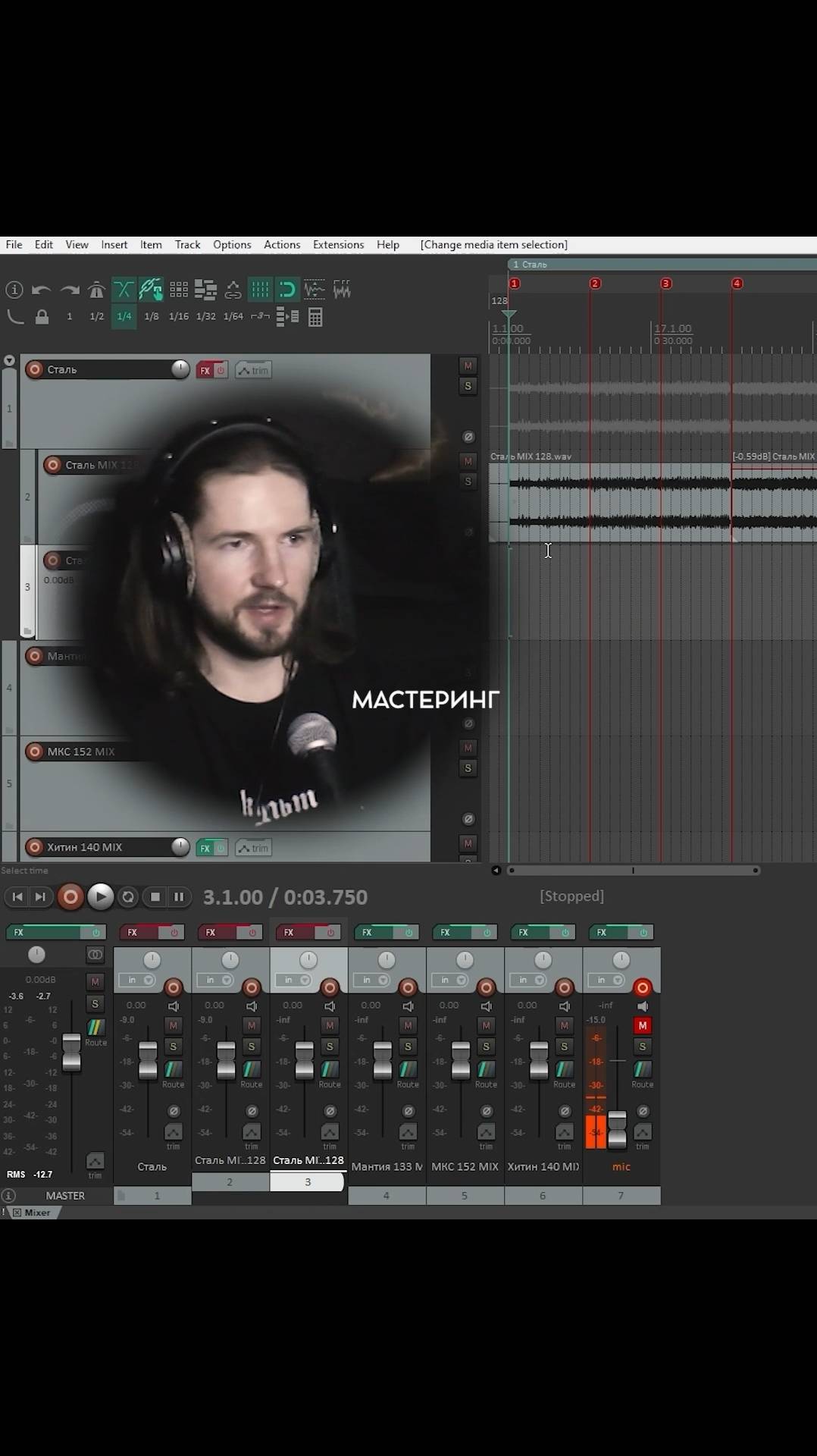The width and height of the screenshot is (817, 1456).
Task: Open project info icon in toolbar
Action: (14, 290)
